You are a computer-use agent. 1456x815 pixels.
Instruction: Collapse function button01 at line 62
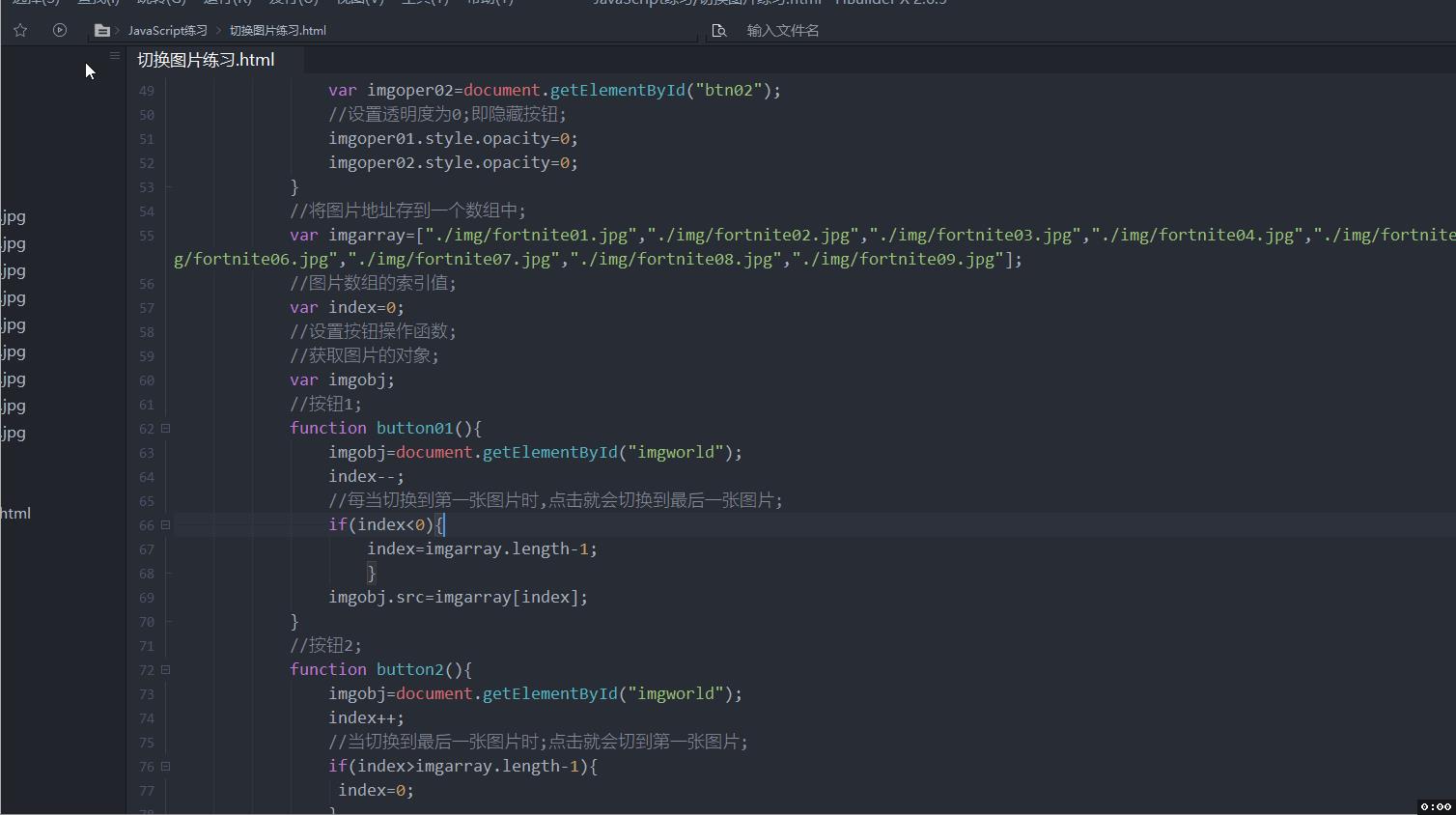coord(165,428)
